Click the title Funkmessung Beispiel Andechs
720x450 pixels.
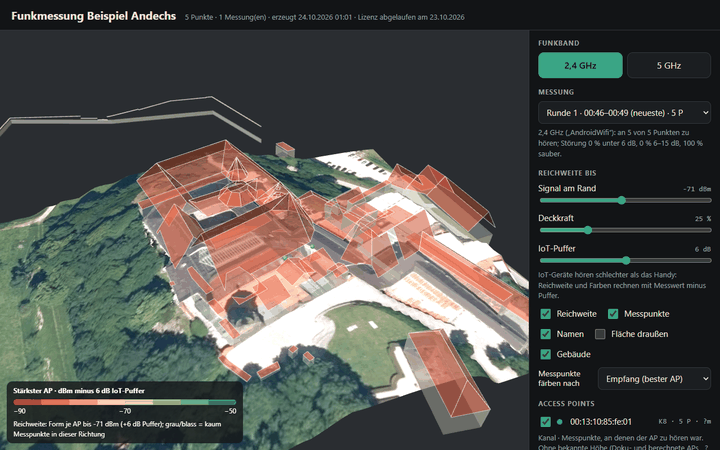[94, 16]
